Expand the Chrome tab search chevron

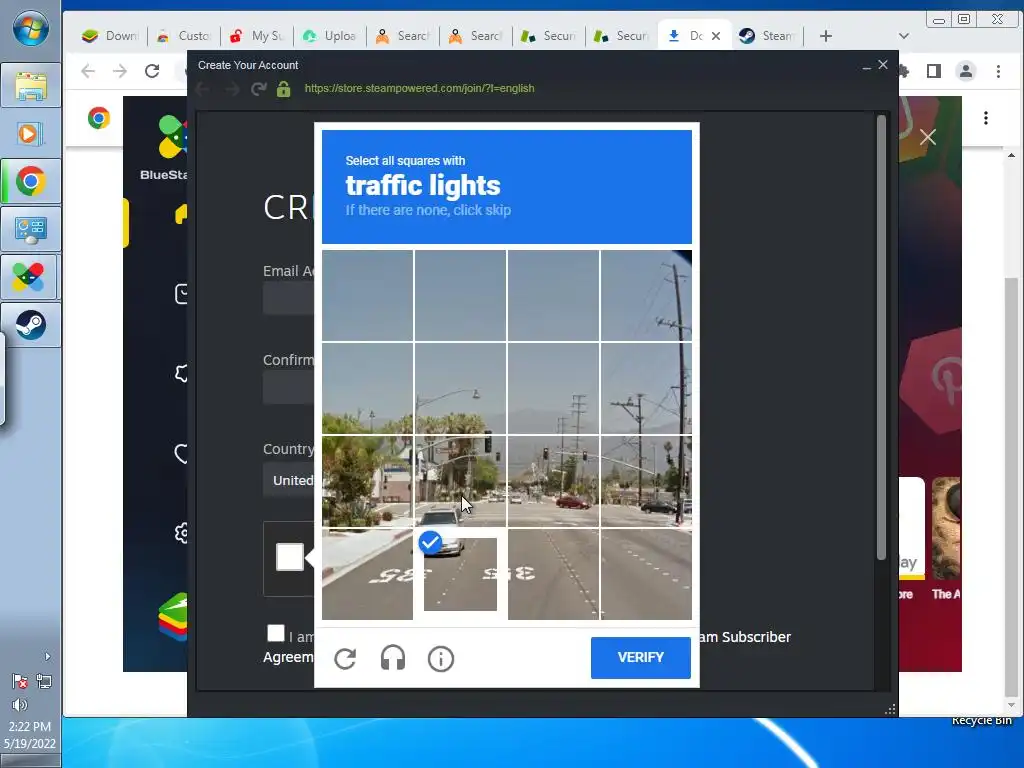904,36
